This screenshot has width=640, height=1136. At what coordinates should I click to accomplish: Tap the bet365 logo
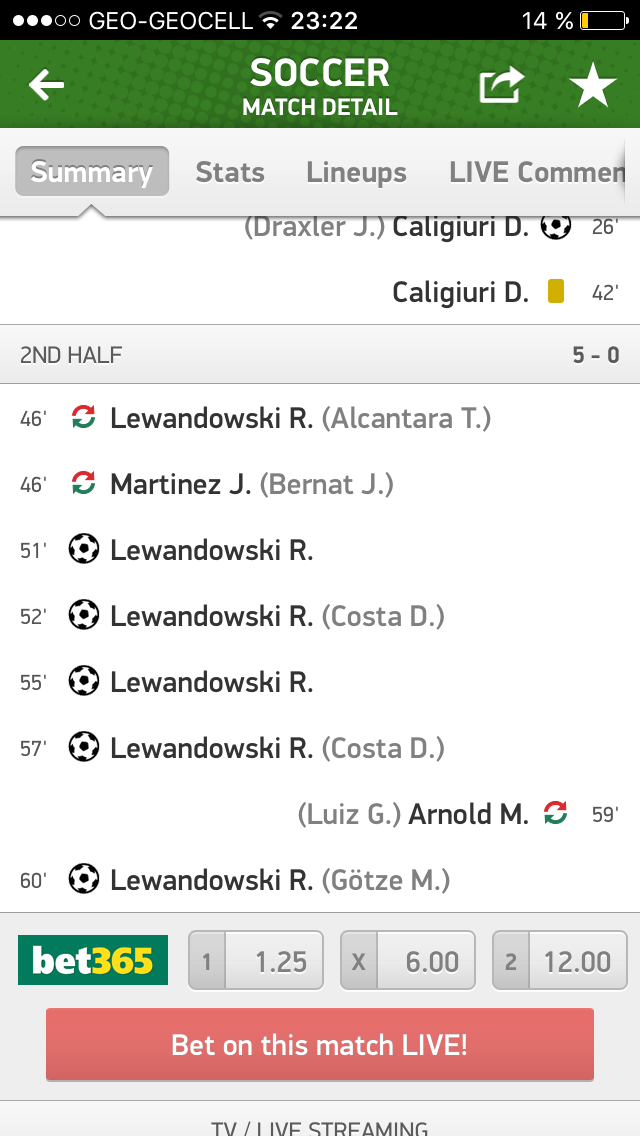pos(93,960)
